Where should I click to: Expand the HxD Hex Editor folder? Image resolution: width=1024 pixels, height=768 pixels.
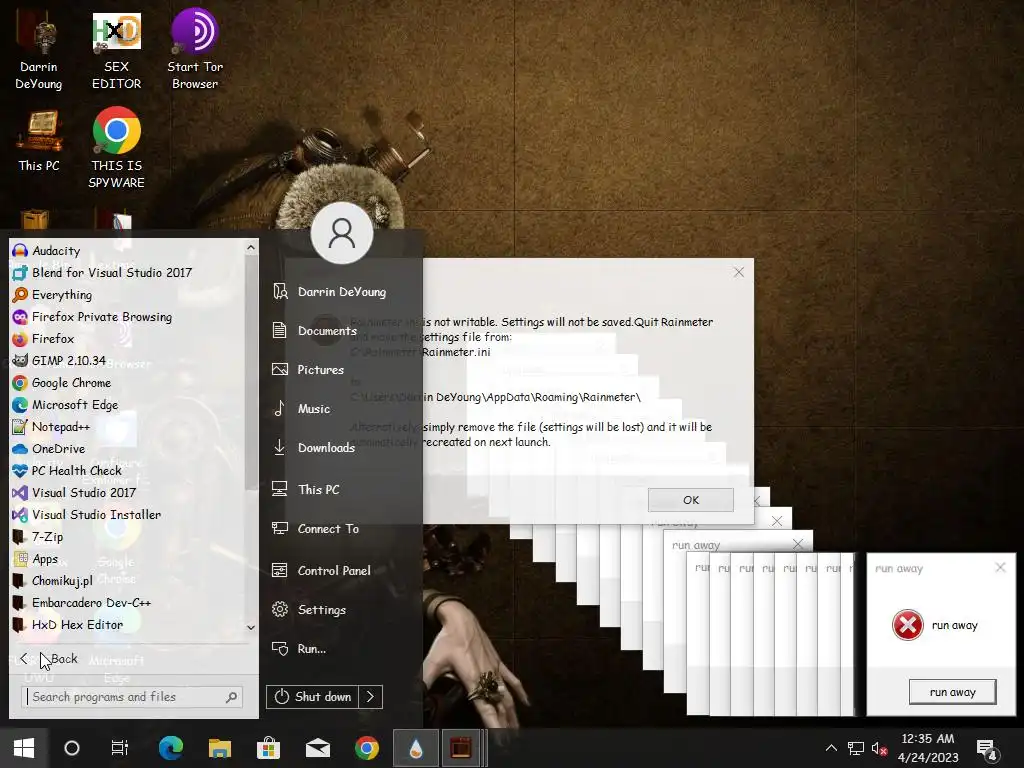[128, 625]
